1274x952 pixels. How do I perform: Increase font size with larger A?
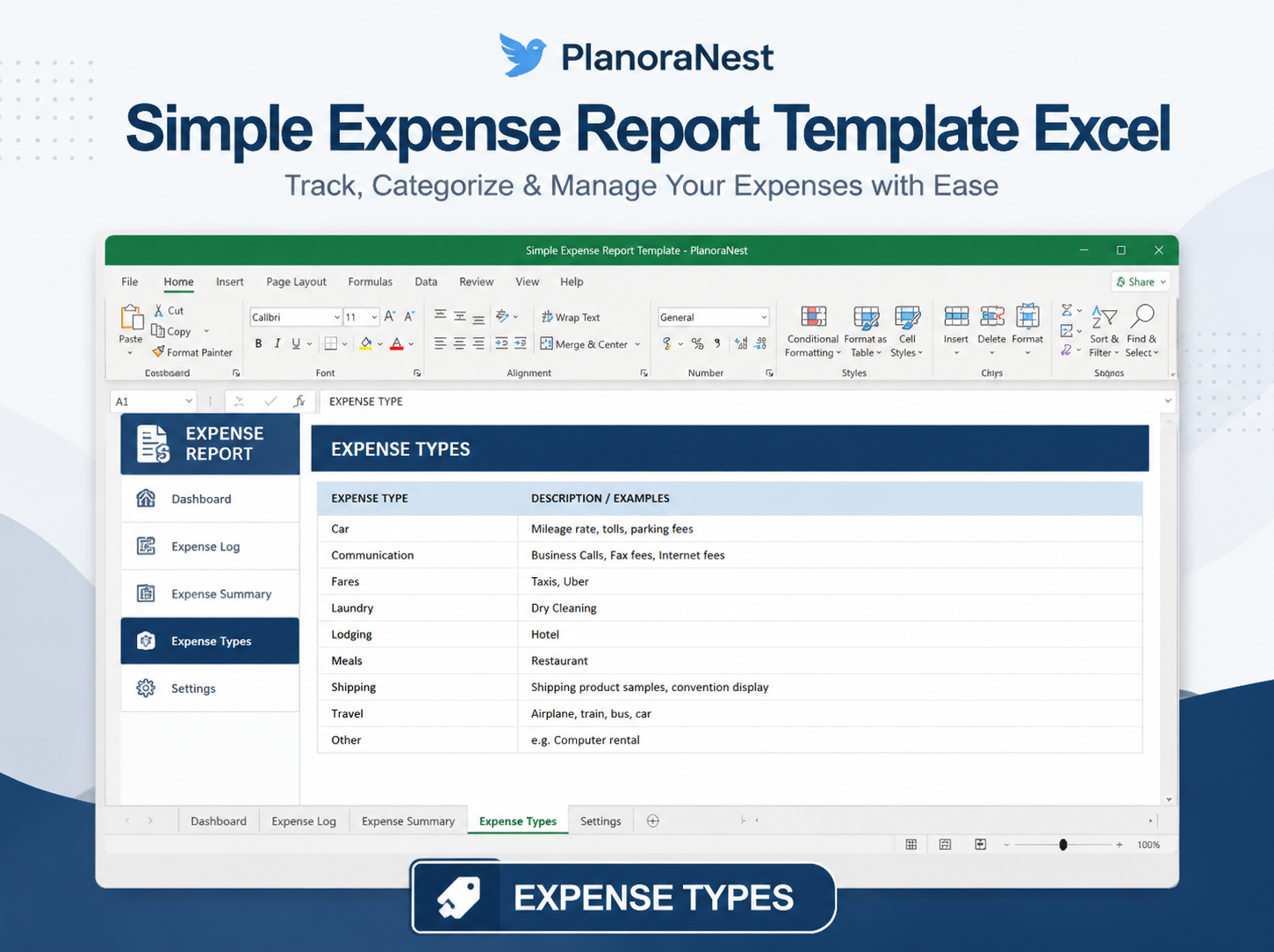390,316
